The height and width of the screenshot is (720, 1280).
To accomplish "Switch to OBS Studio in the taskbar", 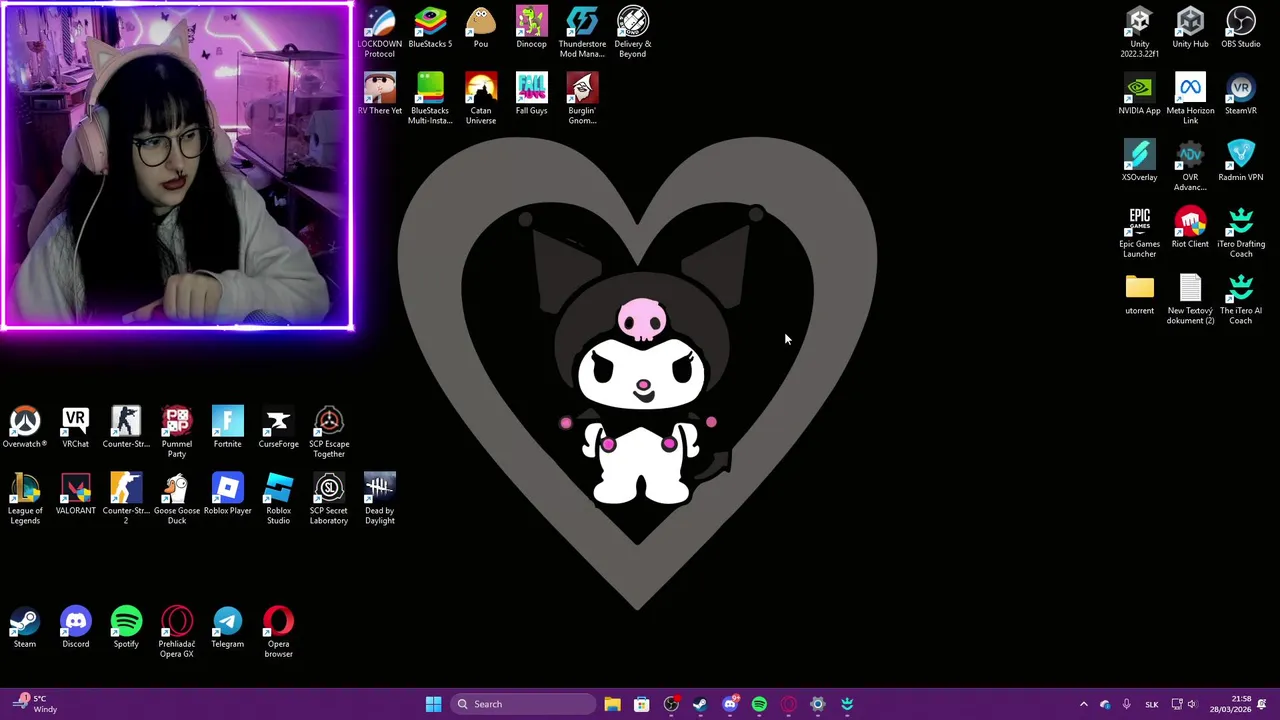I will click(x=671, y=704).
